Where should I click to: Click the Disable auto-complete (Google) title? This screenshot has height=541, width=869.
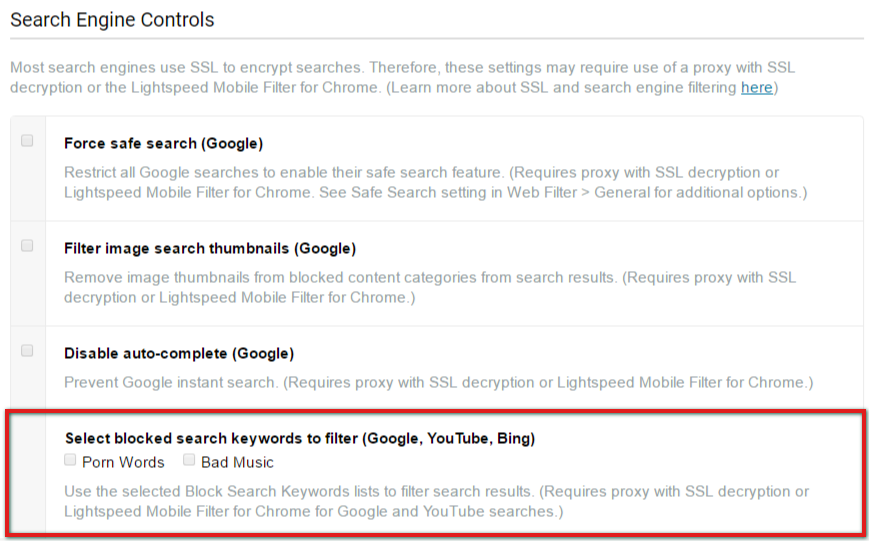click(x=179, y=354)
